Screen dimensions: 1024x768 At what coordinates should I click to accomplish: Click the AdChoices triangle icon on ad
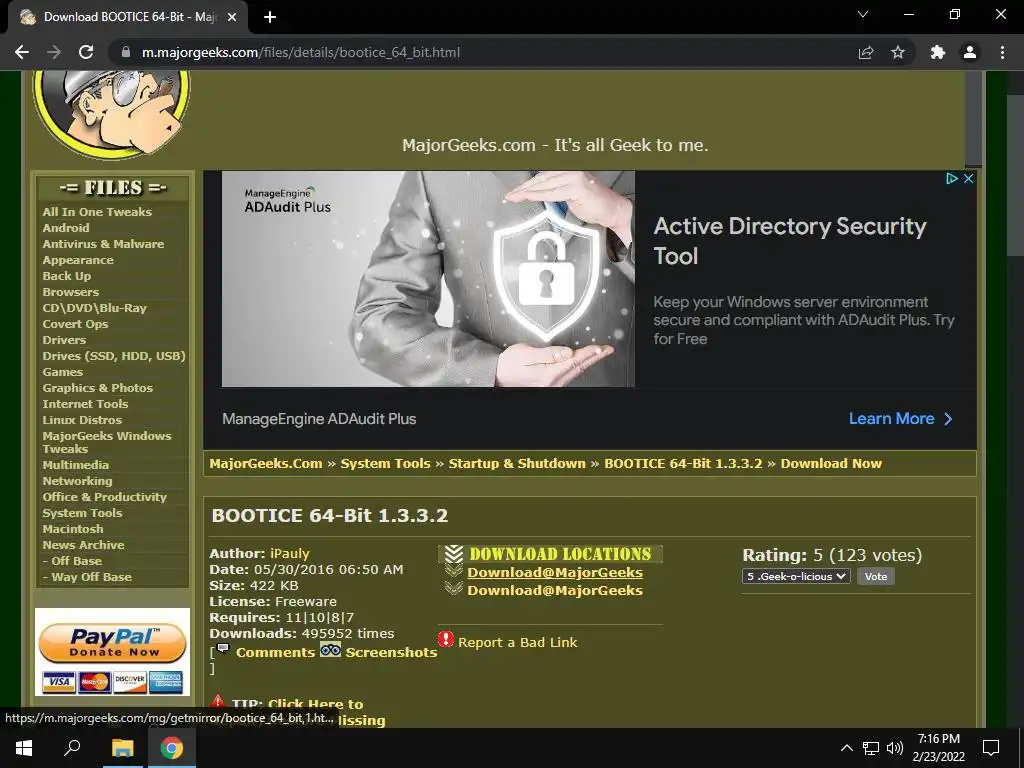[x=952, y=178]
